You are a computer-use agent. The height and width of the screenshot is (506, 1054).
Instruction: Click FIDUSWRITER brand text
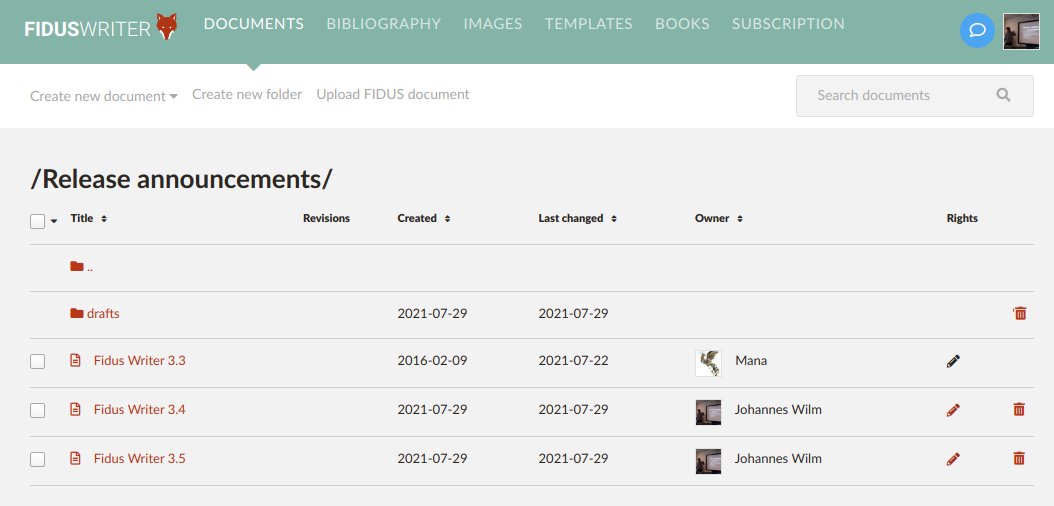tap(87, 29)
